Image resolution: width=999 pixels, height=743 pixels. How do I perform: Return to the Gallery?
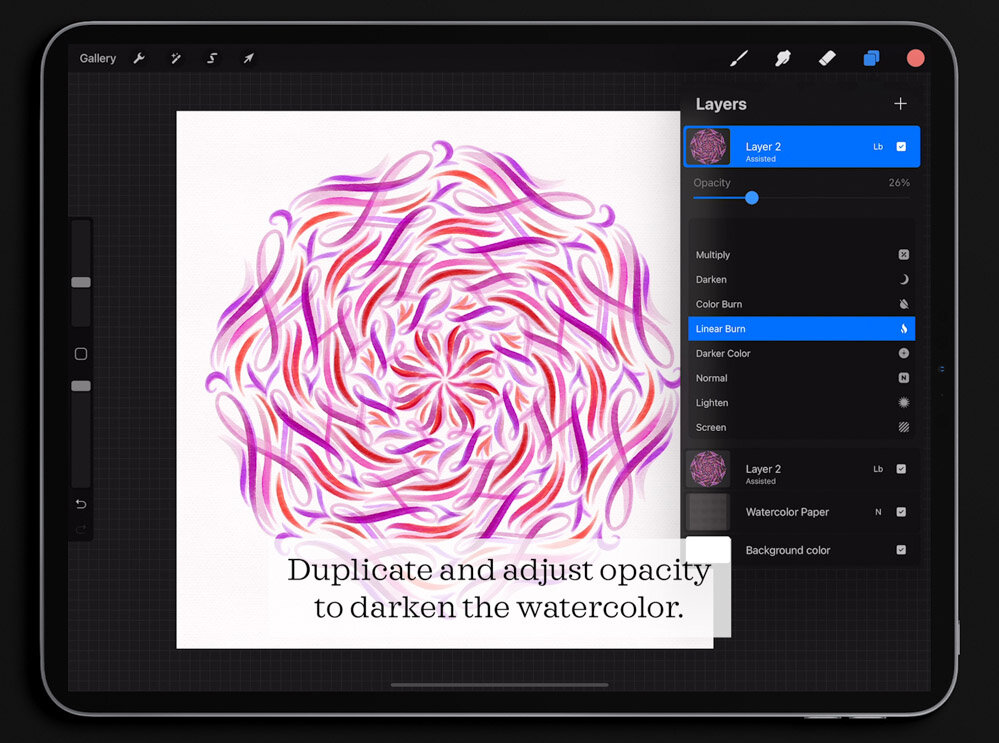(x=98, y=58)
